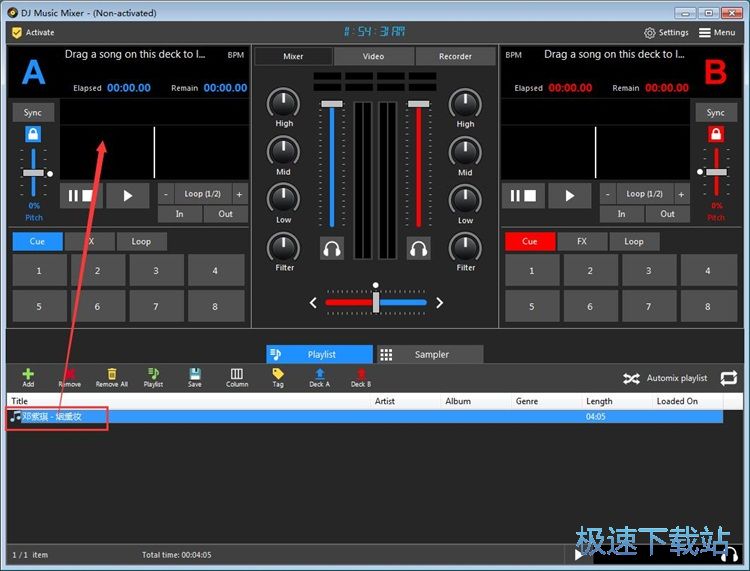This screenshot has width=750, height=571.
Task: Increase Deck A loop length with plus
Action: 239,194
